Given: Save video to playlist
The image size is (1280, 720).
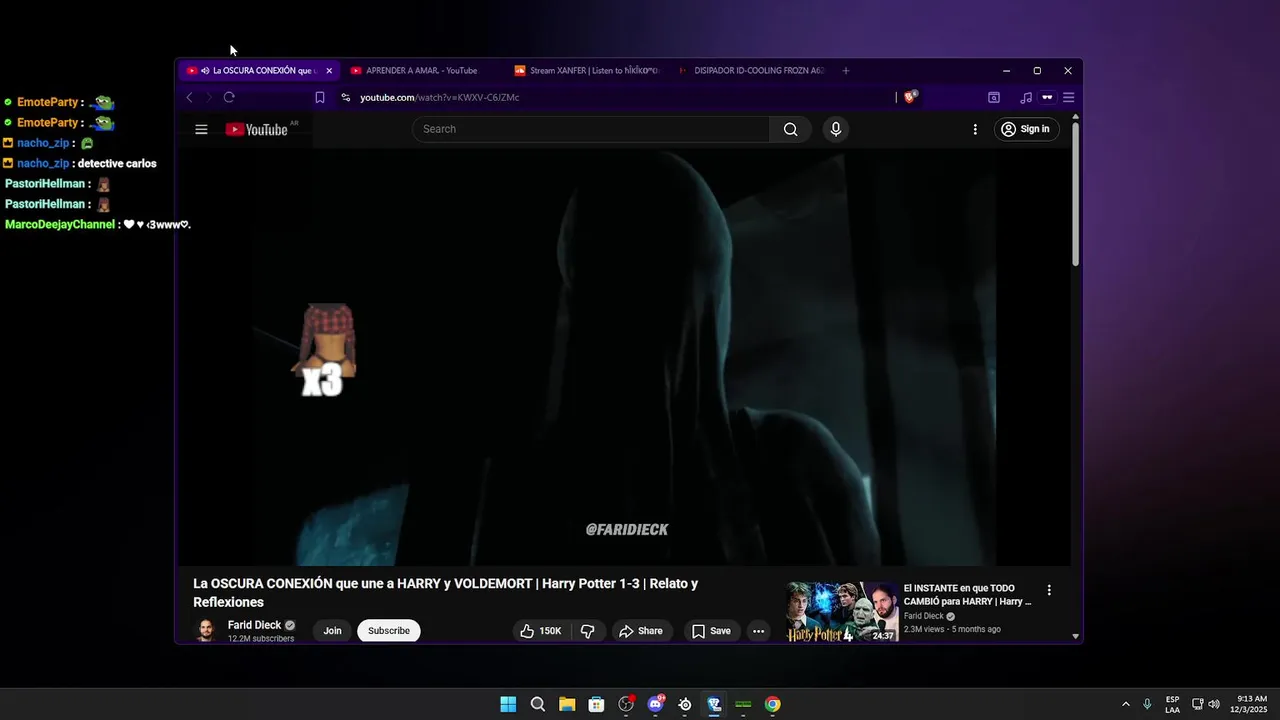Looking at the screenshot, I should pyautogui.click(x=712, y=631).
